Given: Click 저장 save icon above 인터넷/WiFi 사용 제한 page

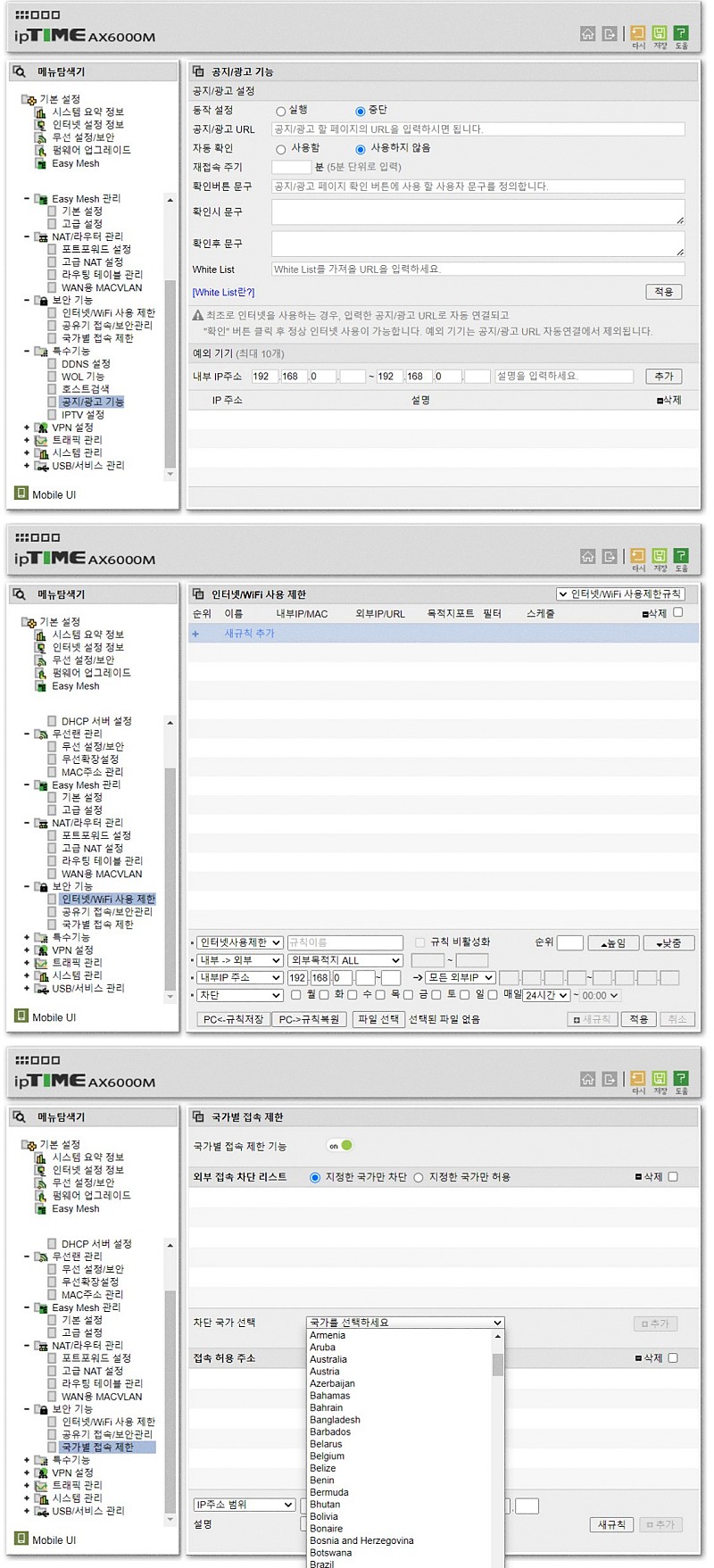Looking at the screenshot, I should point(660,556).
